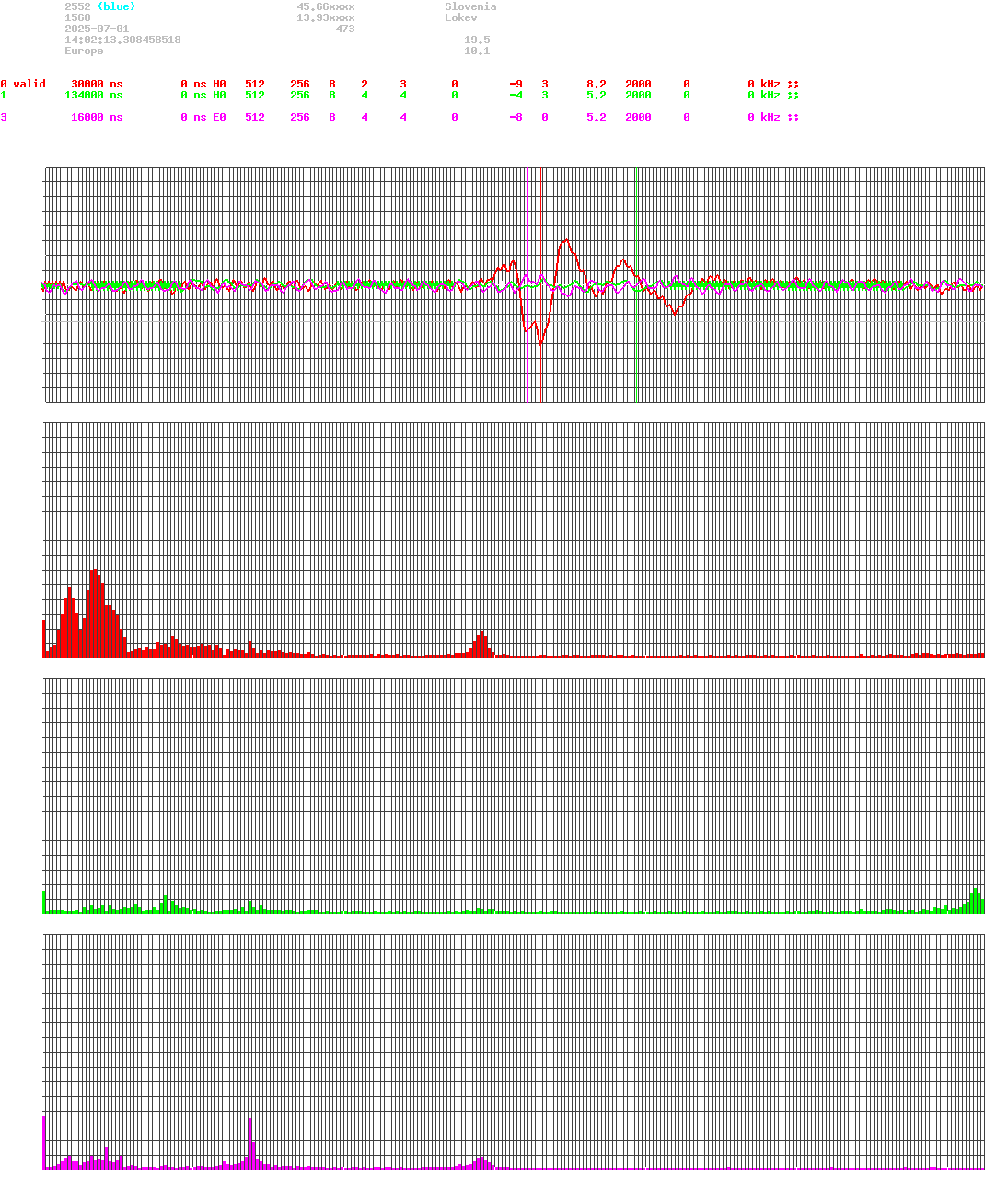Click the magenta 16000 ns value
1008x1190 pixels.
tap(97, 117)
